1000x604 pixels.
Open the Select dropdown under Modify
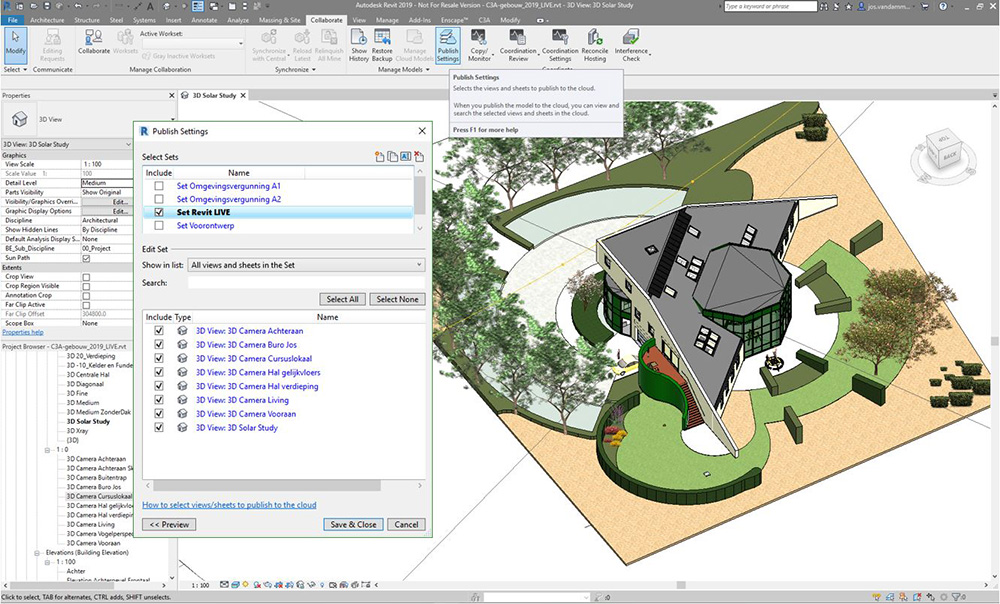[15, 70]
